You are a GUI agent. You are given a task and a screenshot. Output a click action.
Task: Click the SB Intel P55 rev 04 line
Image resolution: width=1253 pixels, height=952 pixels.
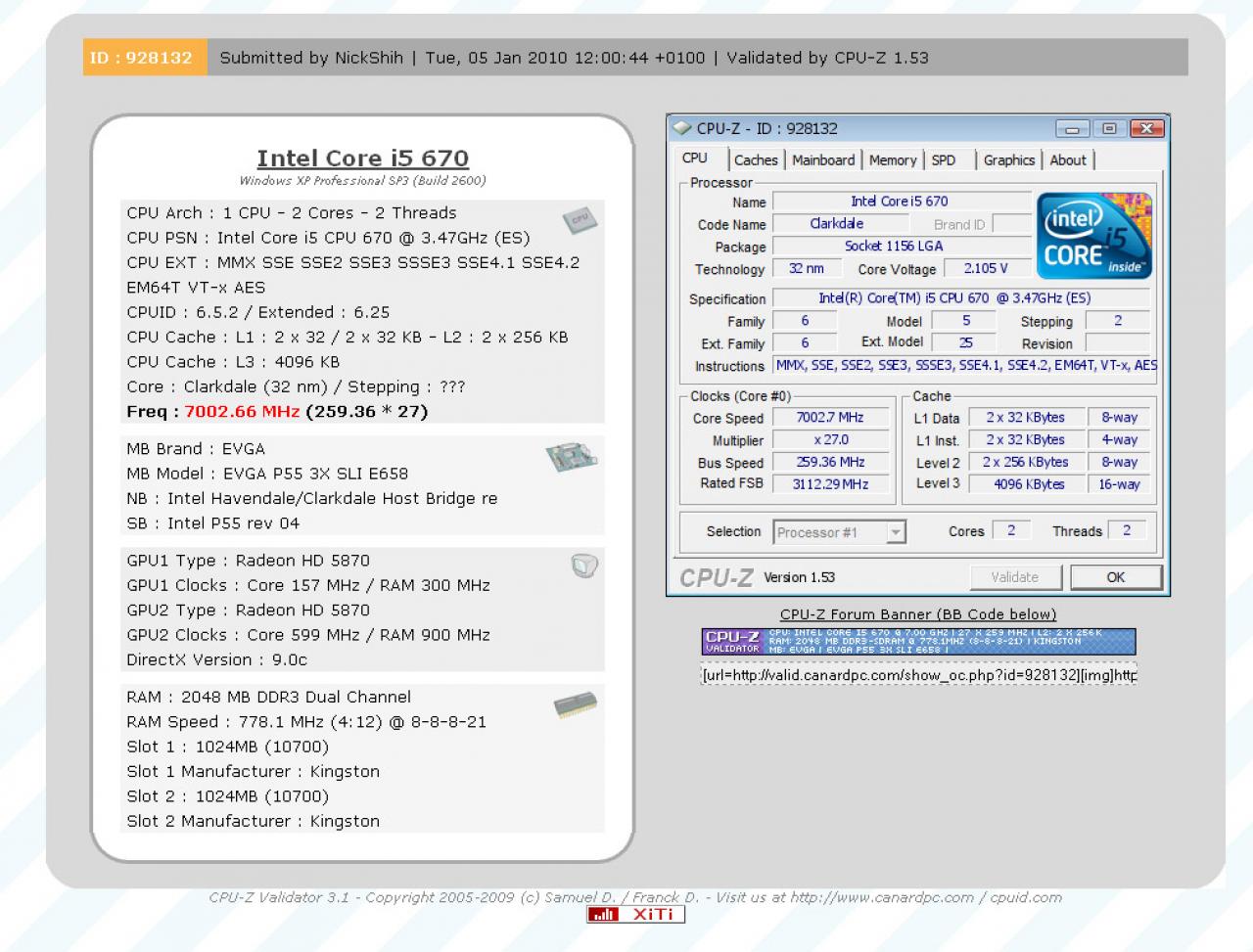(x=212, y=523)
